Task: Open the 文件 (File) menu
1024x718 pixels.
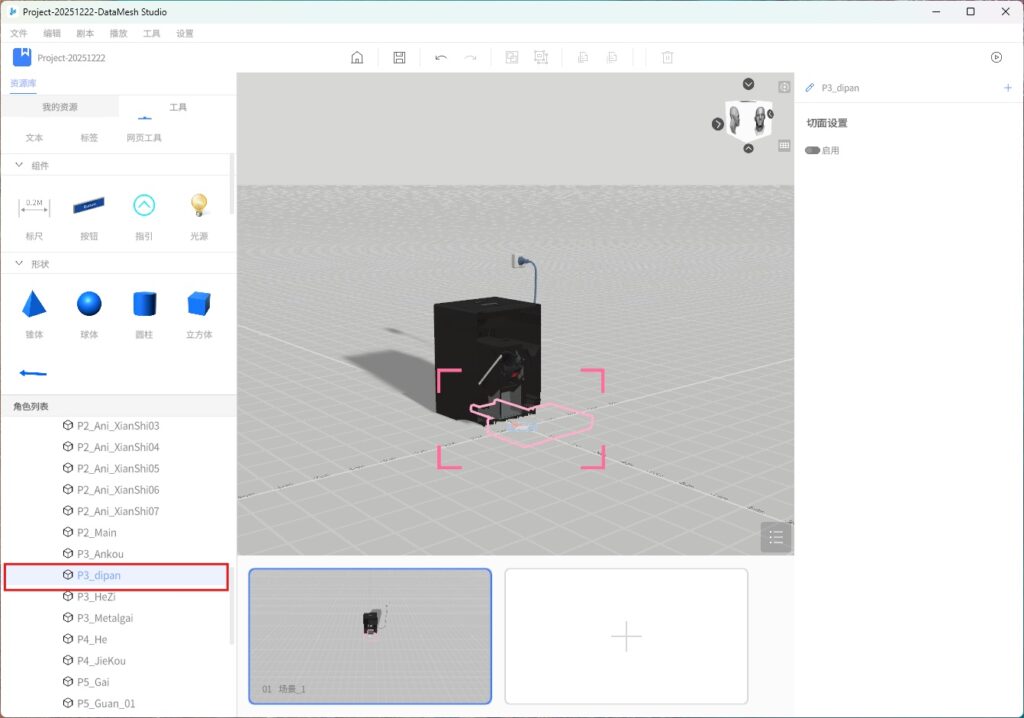Action: pos(18,33)
